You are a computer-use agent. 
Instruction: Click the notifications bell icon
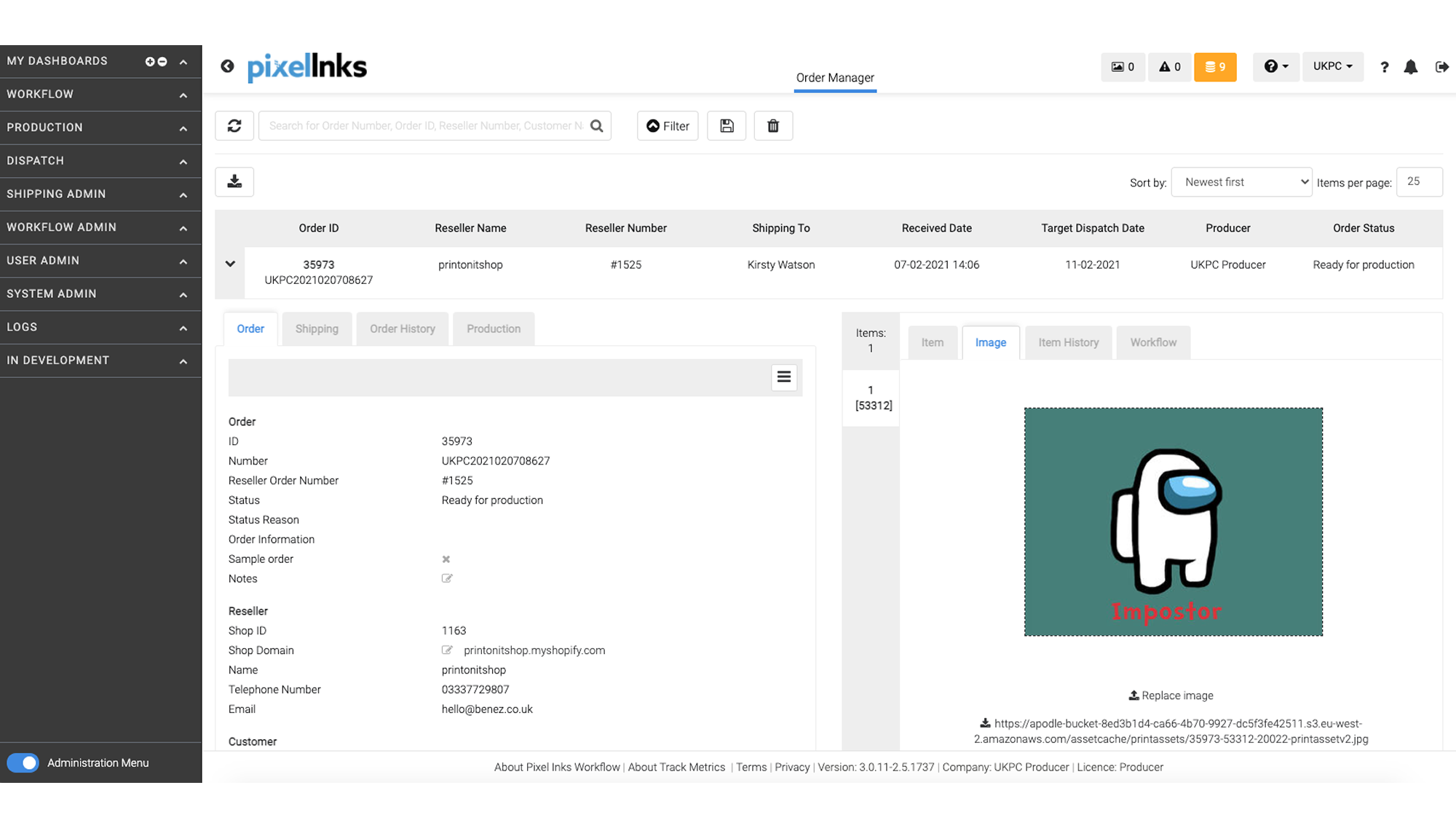(1410, 67)
